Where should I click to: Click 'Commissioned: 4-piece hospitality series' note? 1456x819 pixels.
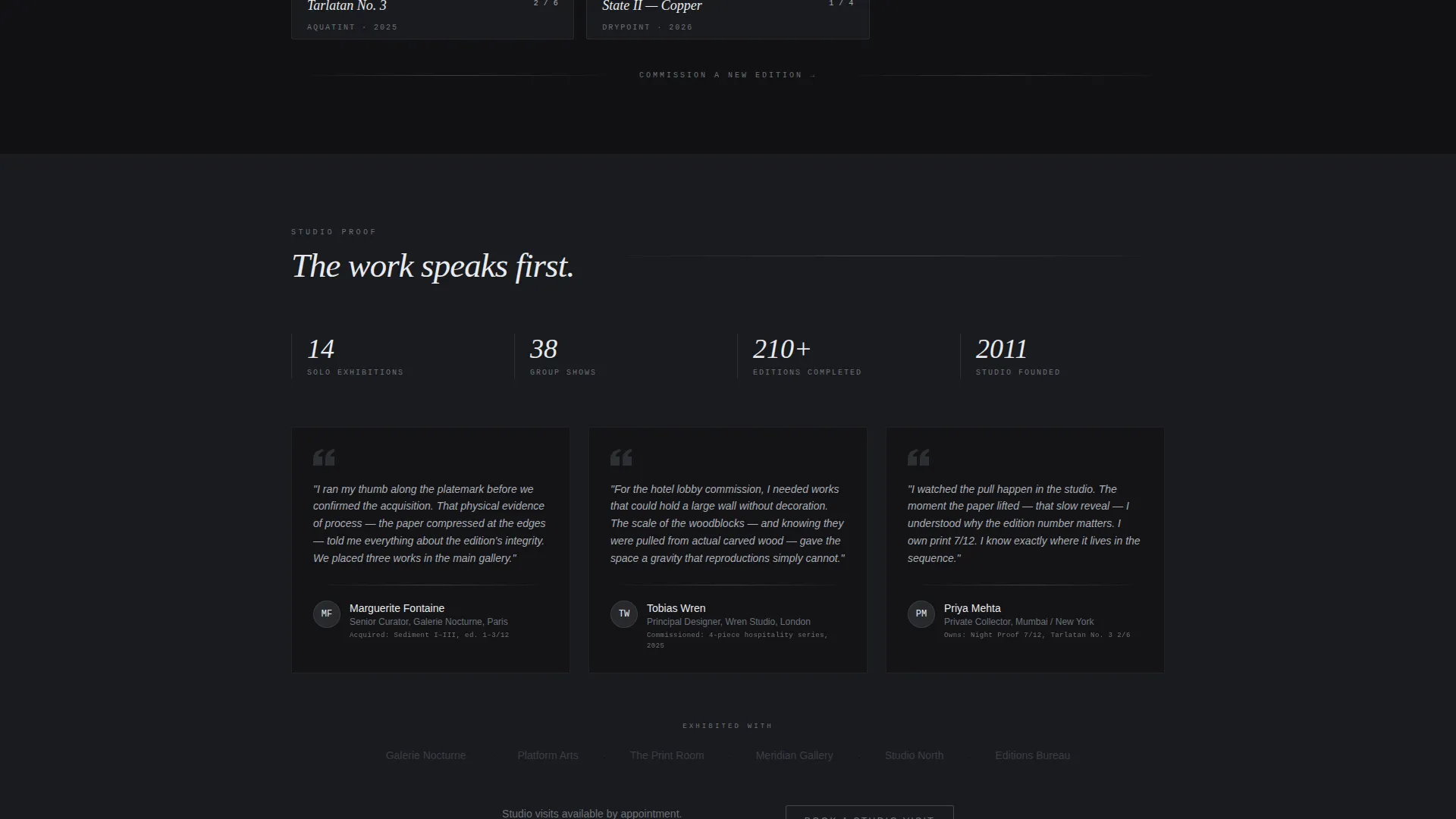[x=737, y=640]
